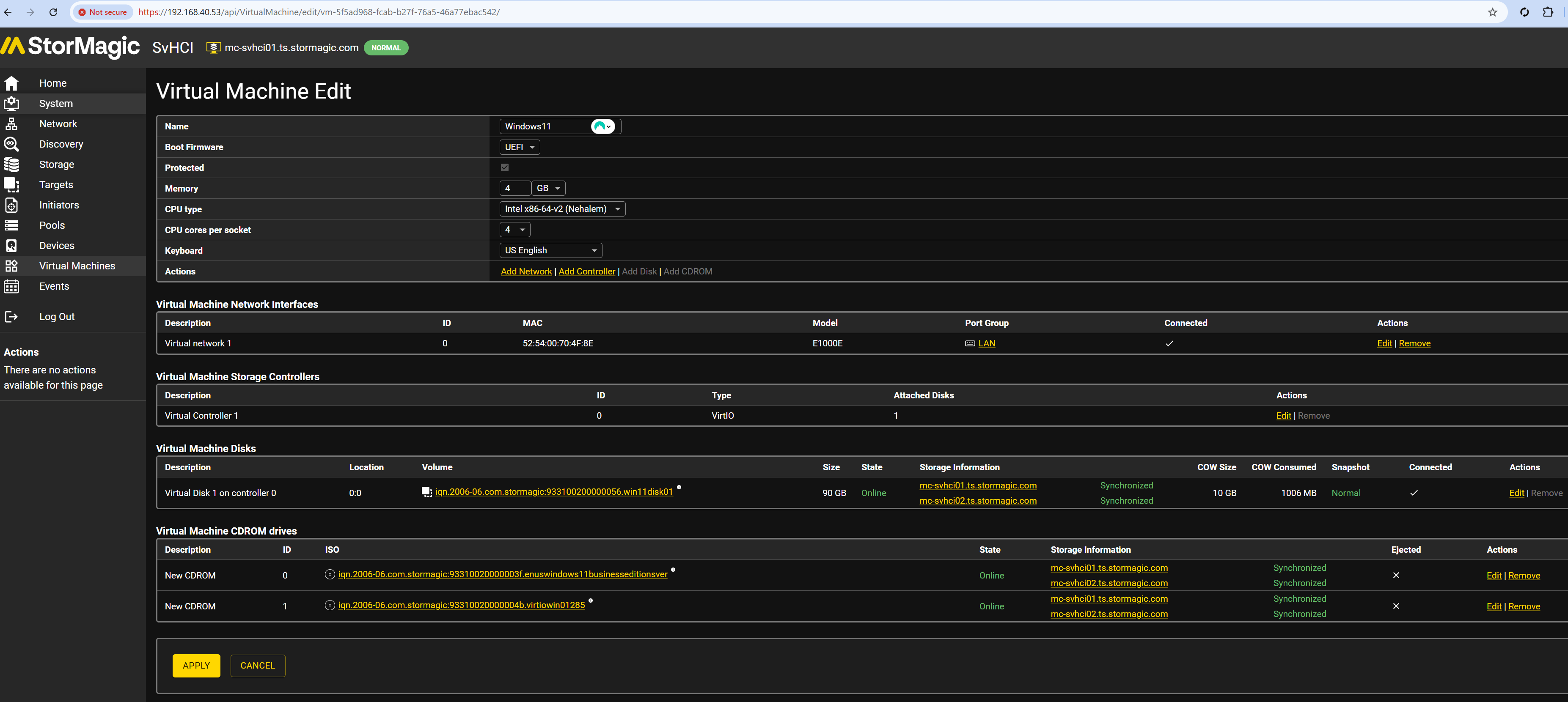
Task: Edit the CDROM with ID 0
Action: 1494,576
